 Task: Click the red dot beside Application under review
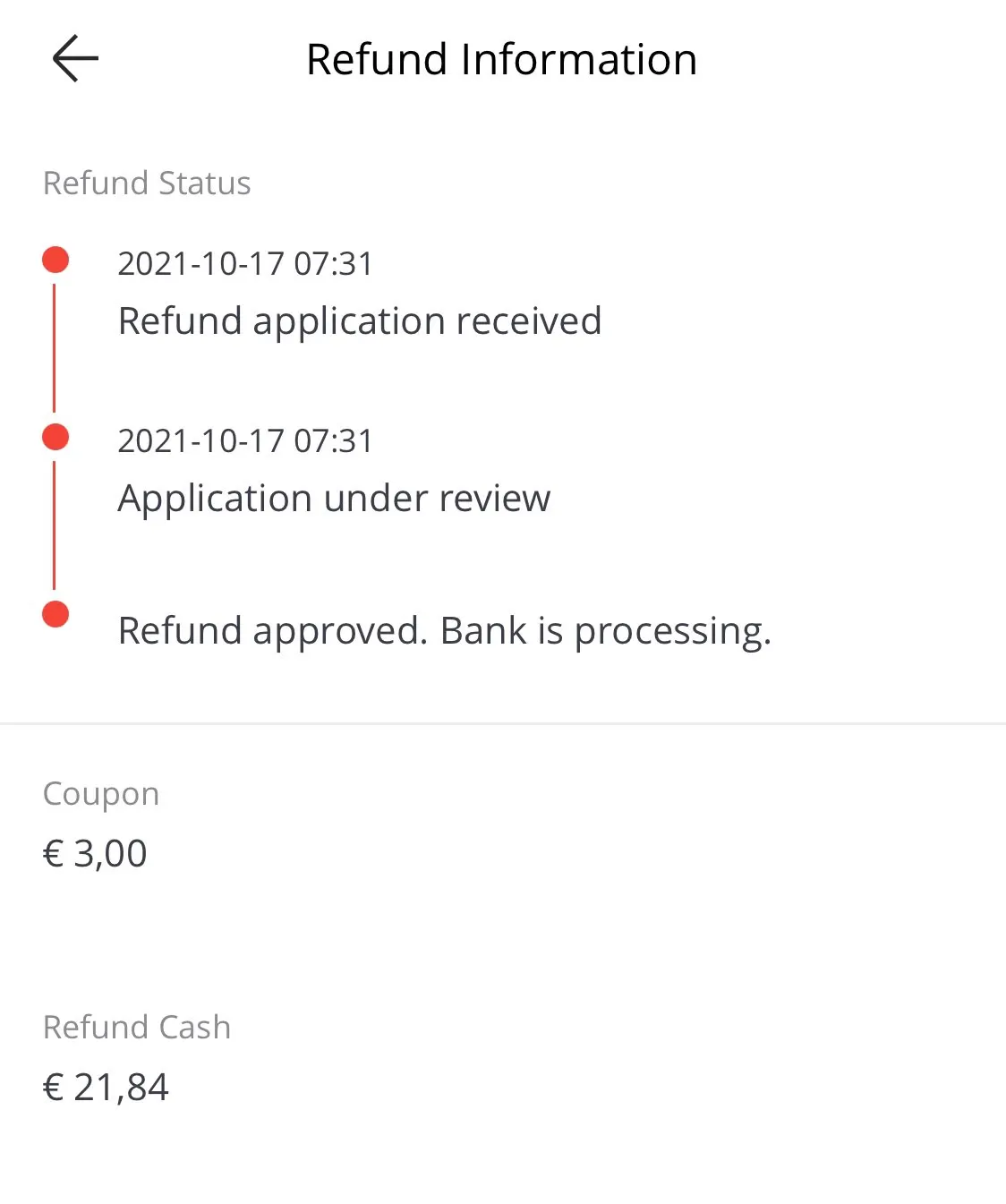[x=55, y=438]
